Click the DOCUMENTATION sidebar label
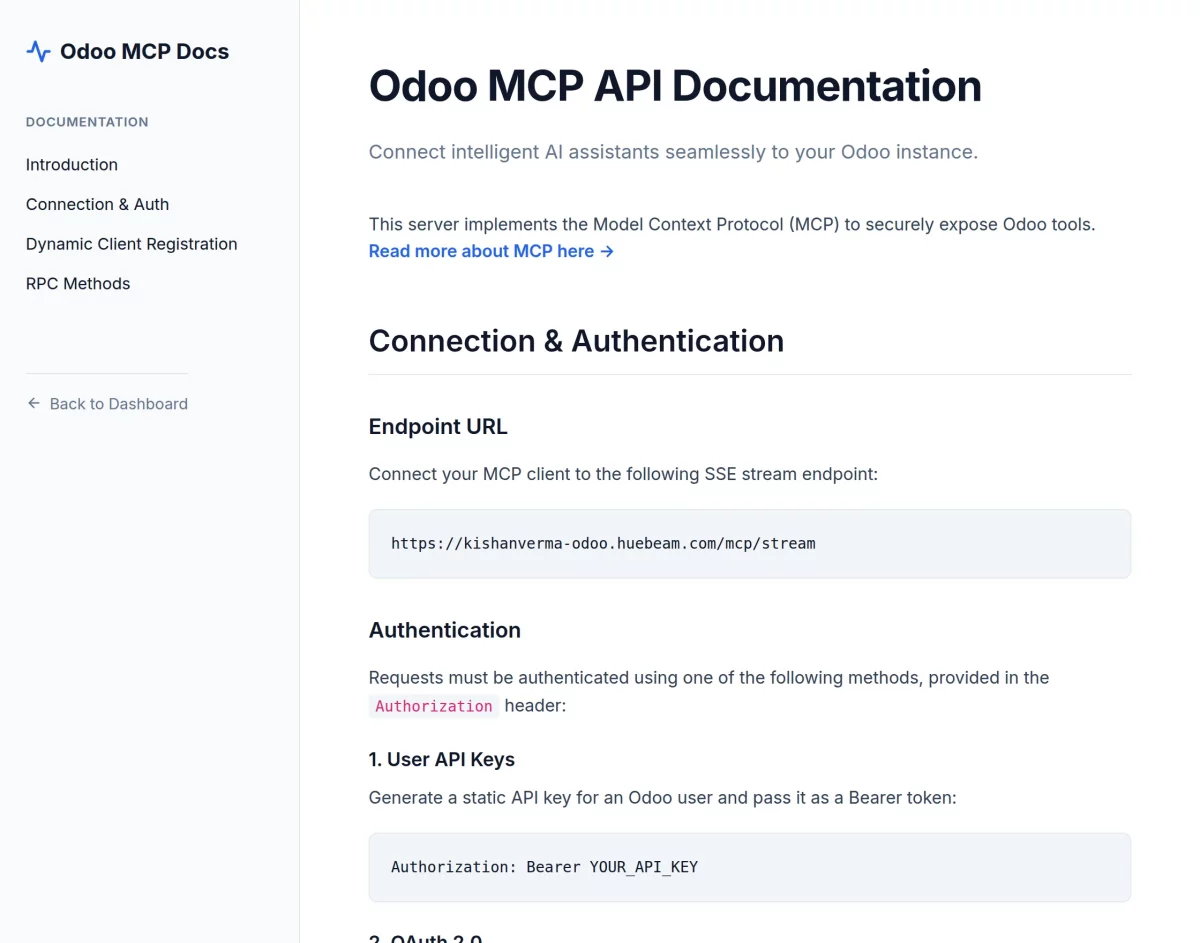The height and width of the screenshot is (943, 1200). (x=87, y=122)
